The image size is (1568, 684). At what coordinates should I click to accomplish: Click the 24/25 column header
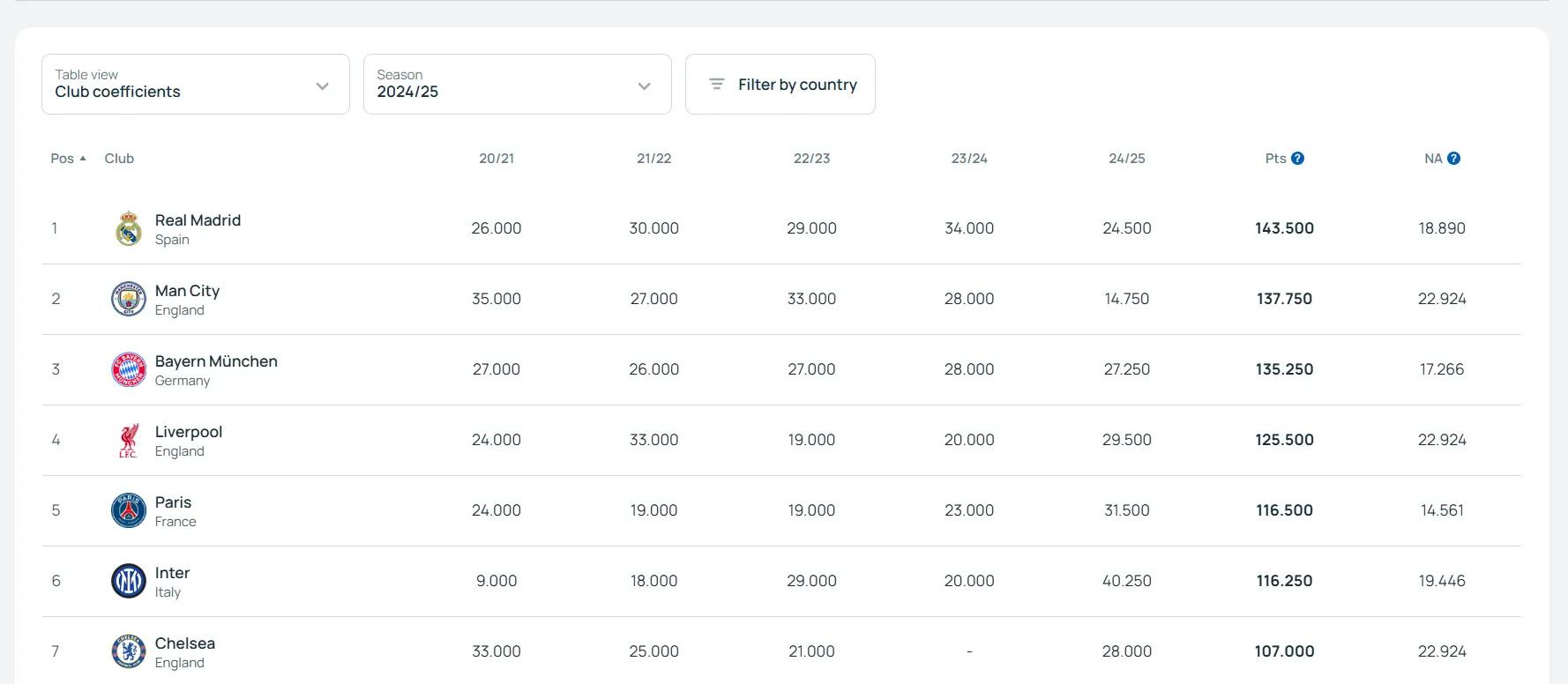point(1127,159)
